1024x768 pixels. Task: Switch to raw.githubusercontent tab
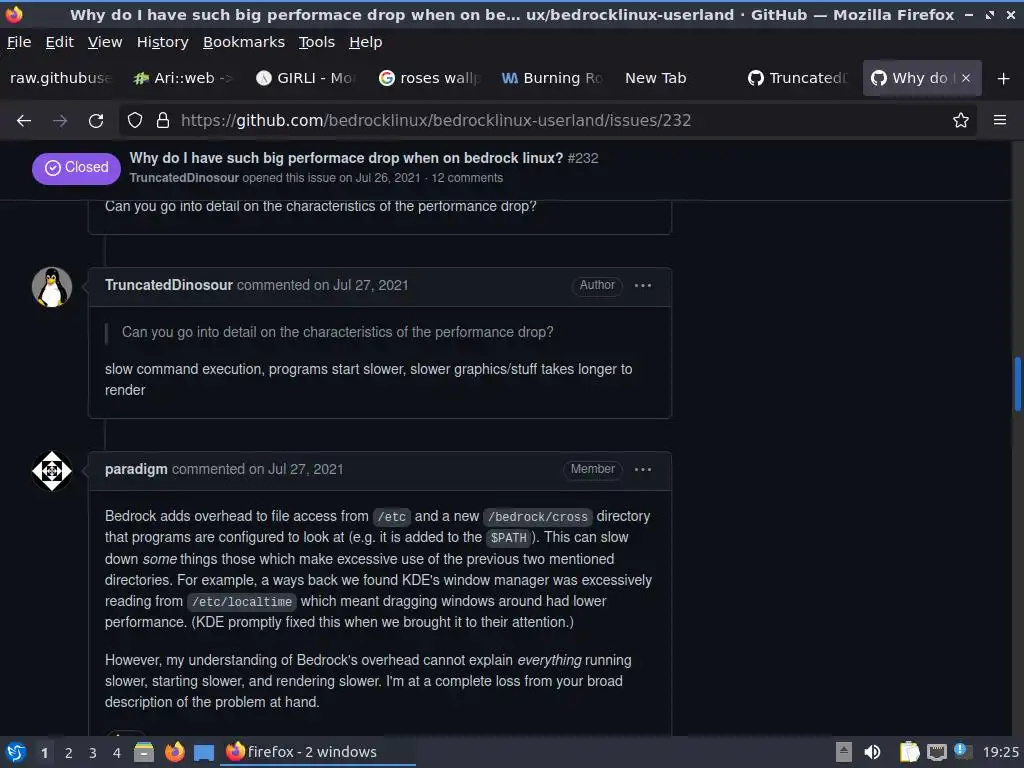[x=60, y=78]
